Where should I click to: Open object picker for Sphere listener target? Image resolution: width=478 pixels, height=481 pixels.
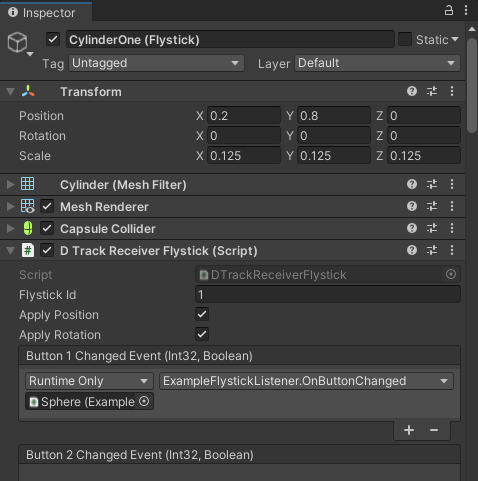[144, 401]
